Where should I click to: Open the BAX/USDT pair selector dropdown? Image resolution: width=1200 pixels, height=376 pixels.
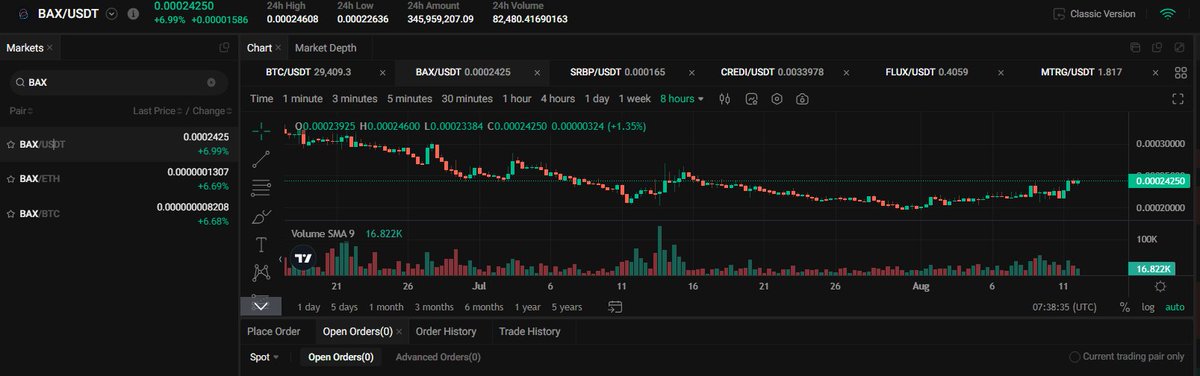point(111,14)
